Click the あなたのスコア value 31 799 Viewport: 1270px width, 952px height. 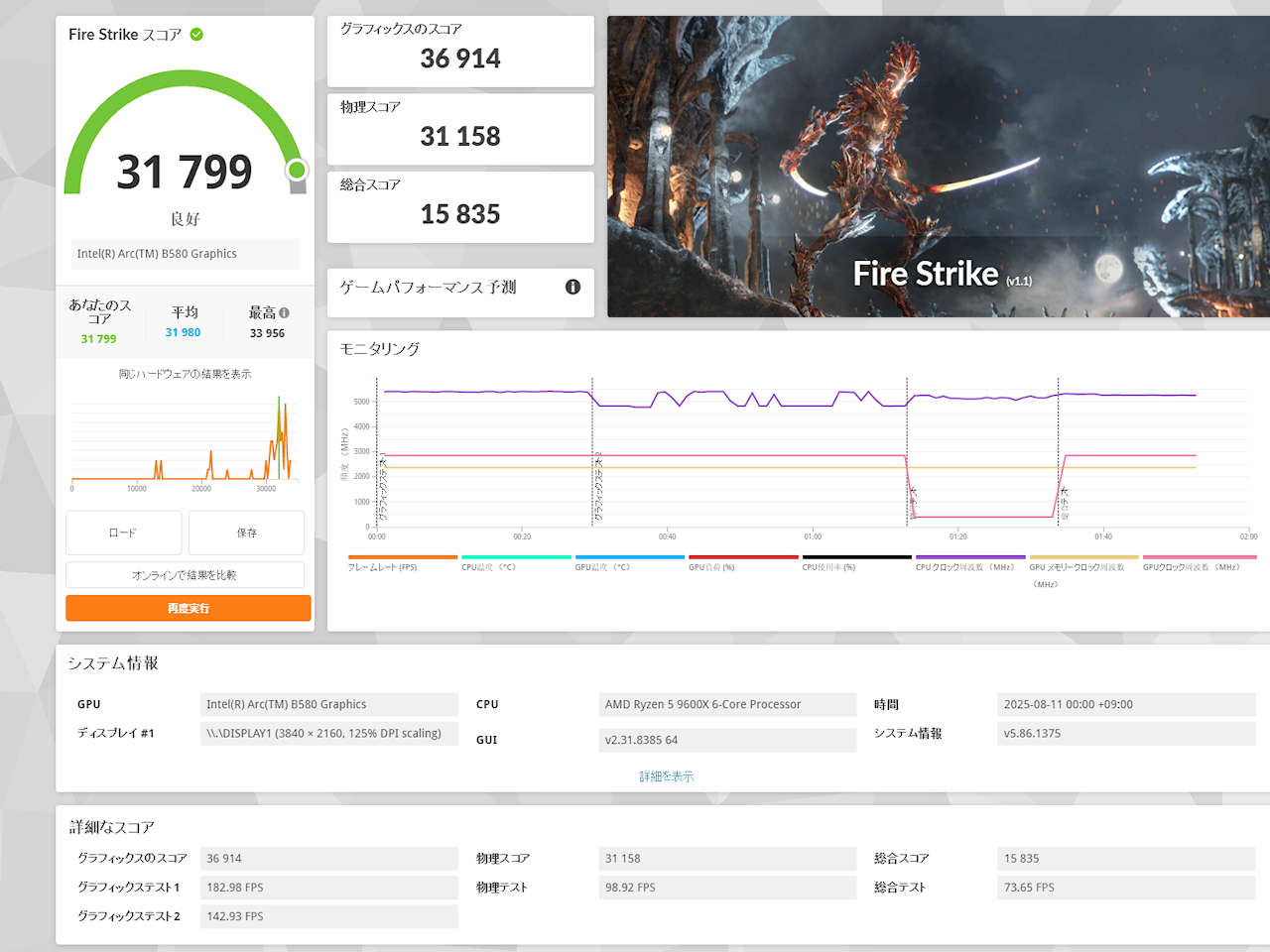pos(98,339)
